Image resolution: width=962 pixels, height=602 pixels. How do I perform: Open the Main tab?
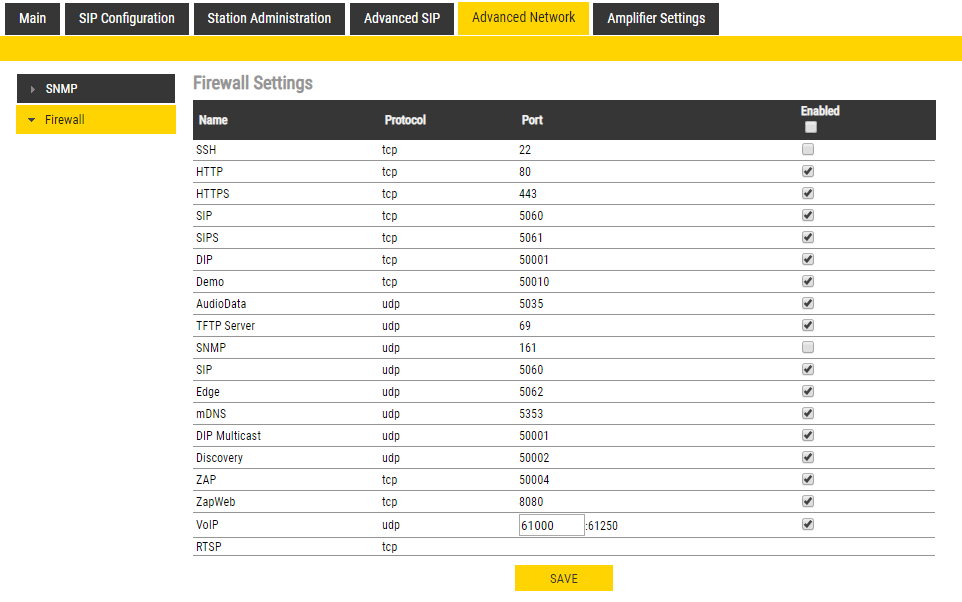coord(32,18)
